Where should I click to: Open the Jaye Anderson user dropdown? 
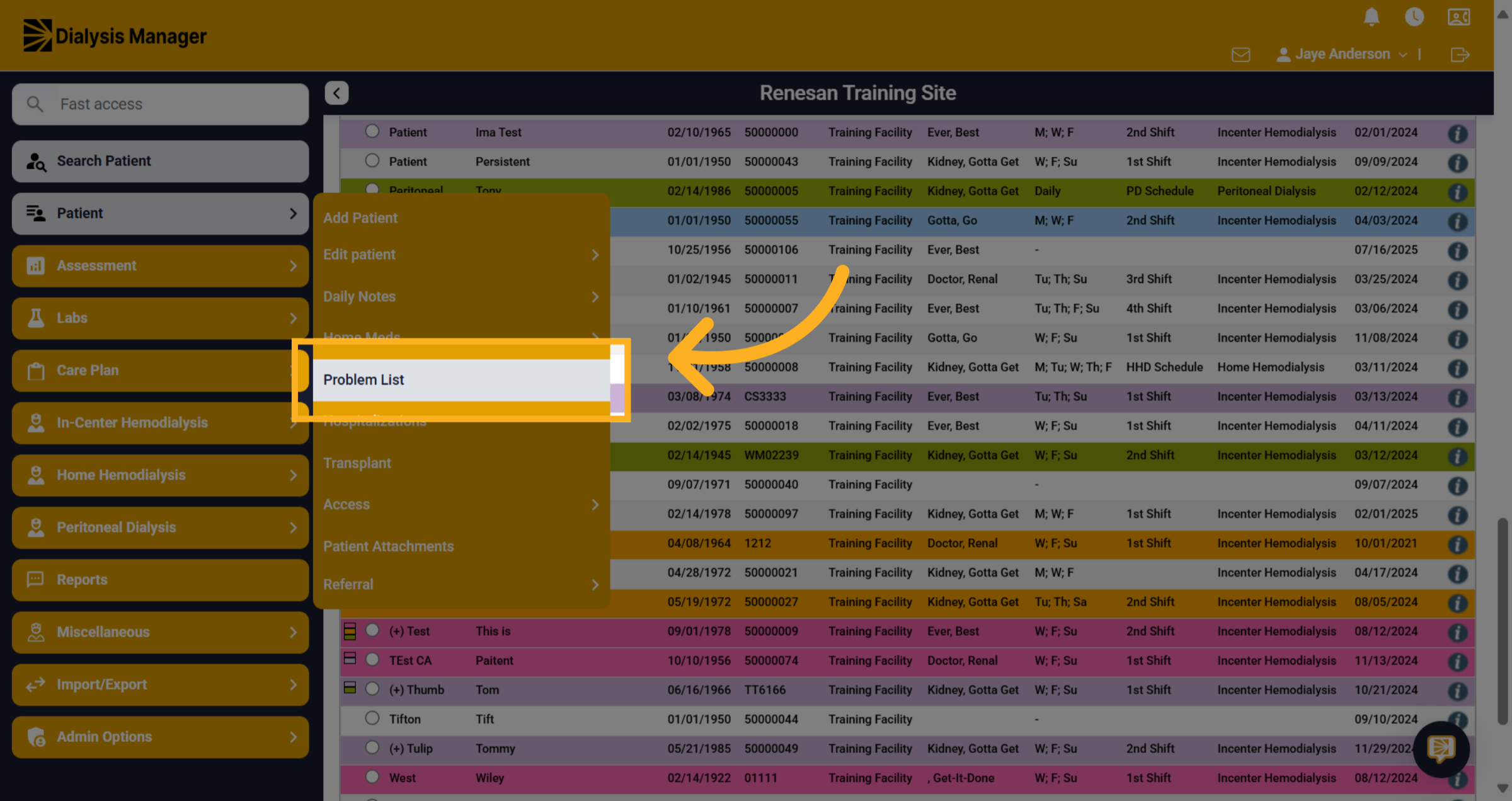point(1341,54)
